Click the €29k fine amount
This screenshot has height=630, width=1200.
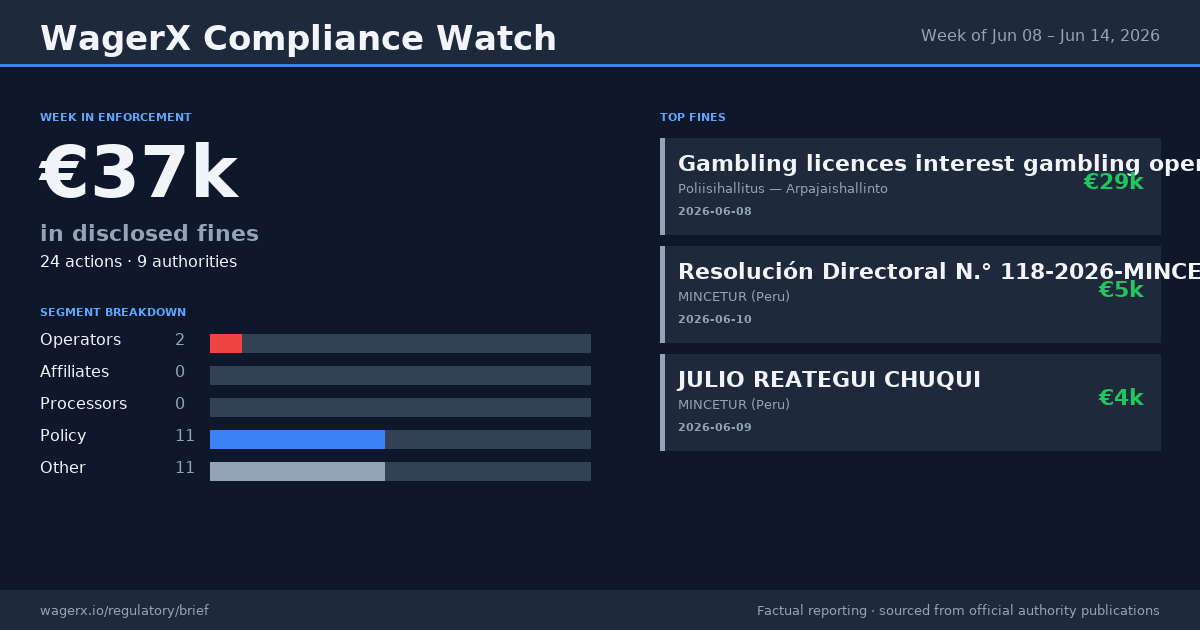[x=1113, y=182]
